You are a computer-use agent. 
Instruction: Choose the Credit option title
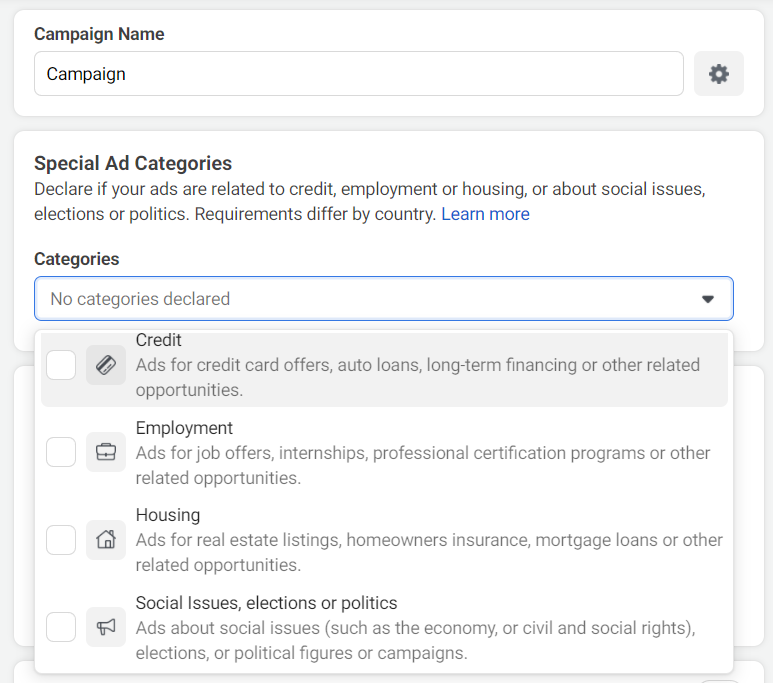pyautogui.click(x=159, y=341)
